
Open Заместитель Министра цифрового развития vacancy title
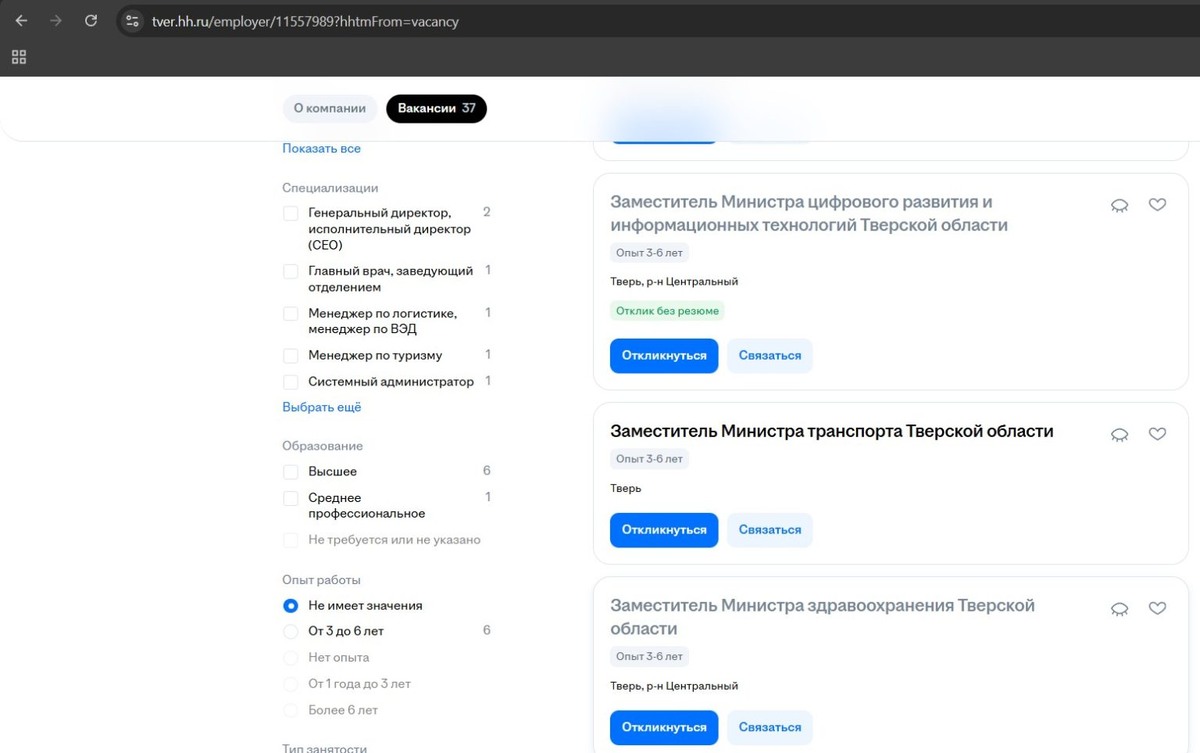[x=809, y=214]
